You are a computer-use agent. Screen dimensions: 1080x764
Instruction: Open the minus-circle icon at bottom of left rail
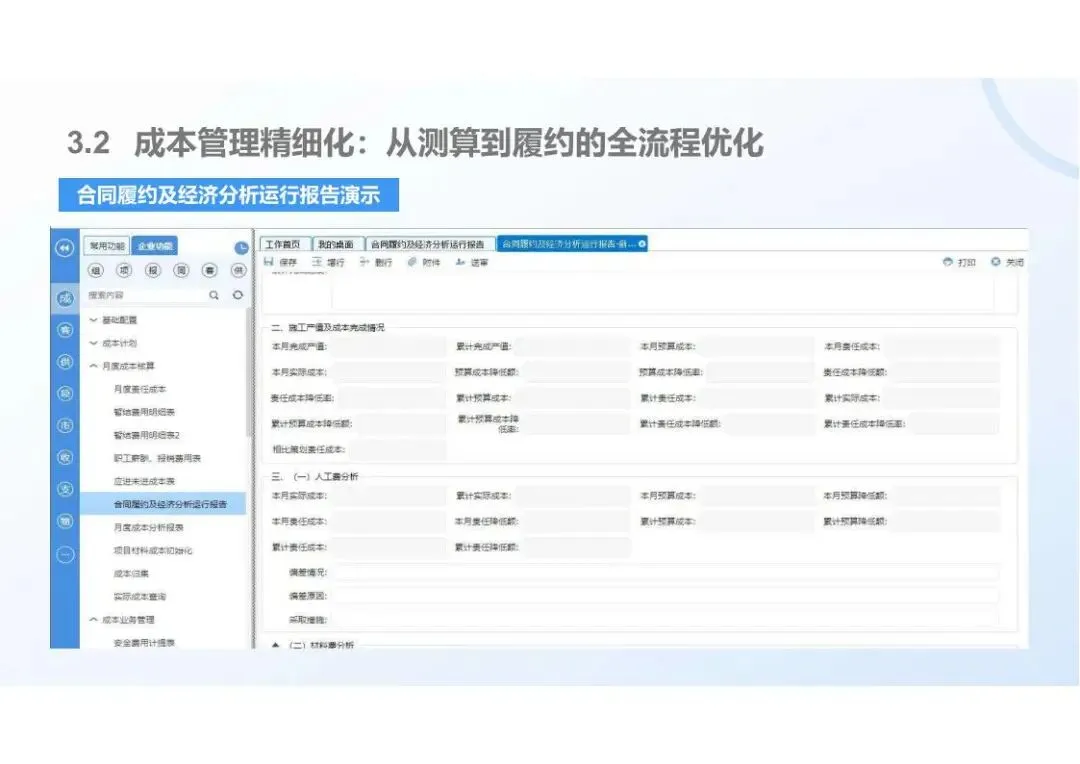pyautogui.click(x=65, y=554)
